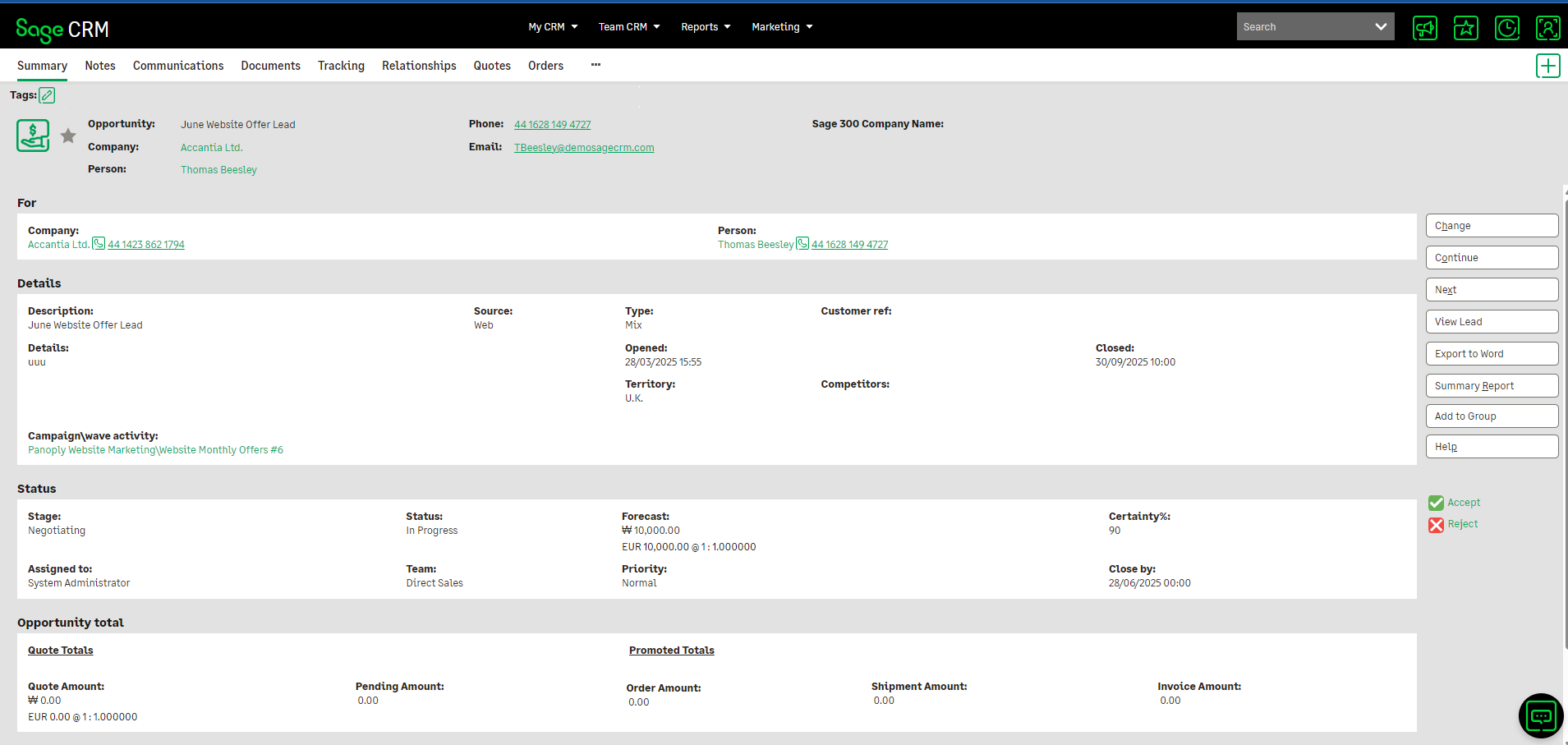Select the System Administrator assigned value
This screenshot has width=1568, height=745.
[x=79, y=583]
